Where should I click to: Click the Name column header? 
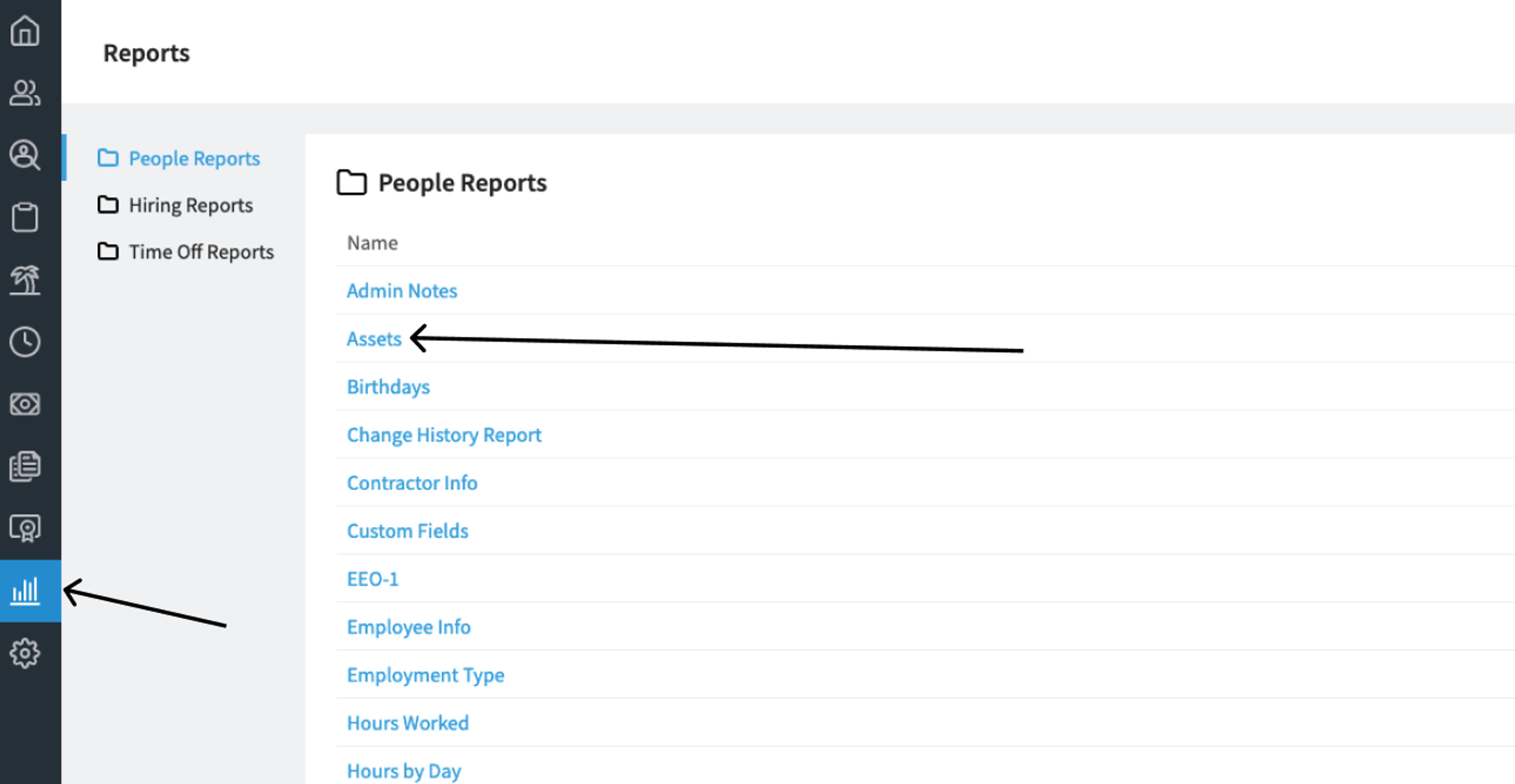tap(372, 243)
